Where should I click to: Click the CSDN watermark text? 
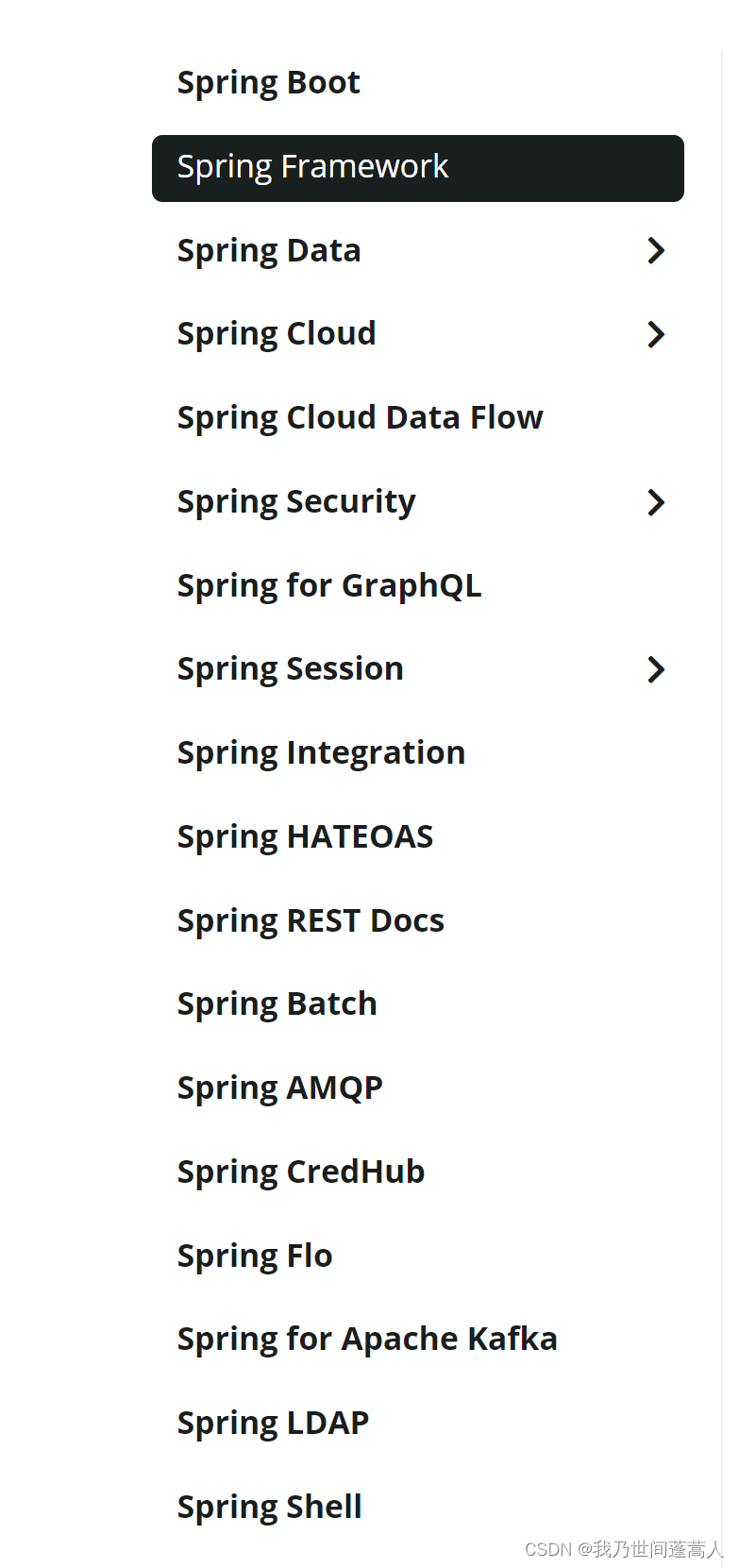[623, 1549]
